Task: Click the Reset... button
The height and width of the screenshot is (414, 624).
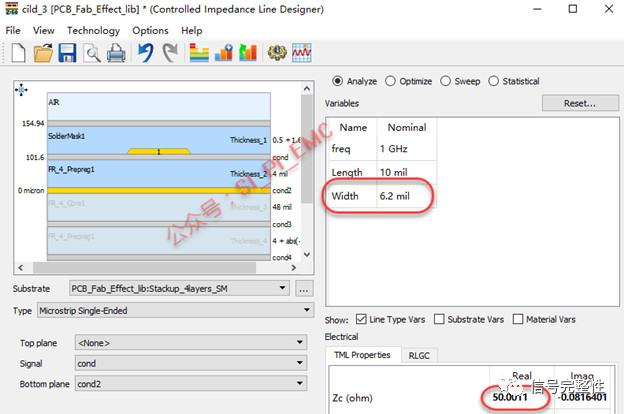Action: (580, 104)
